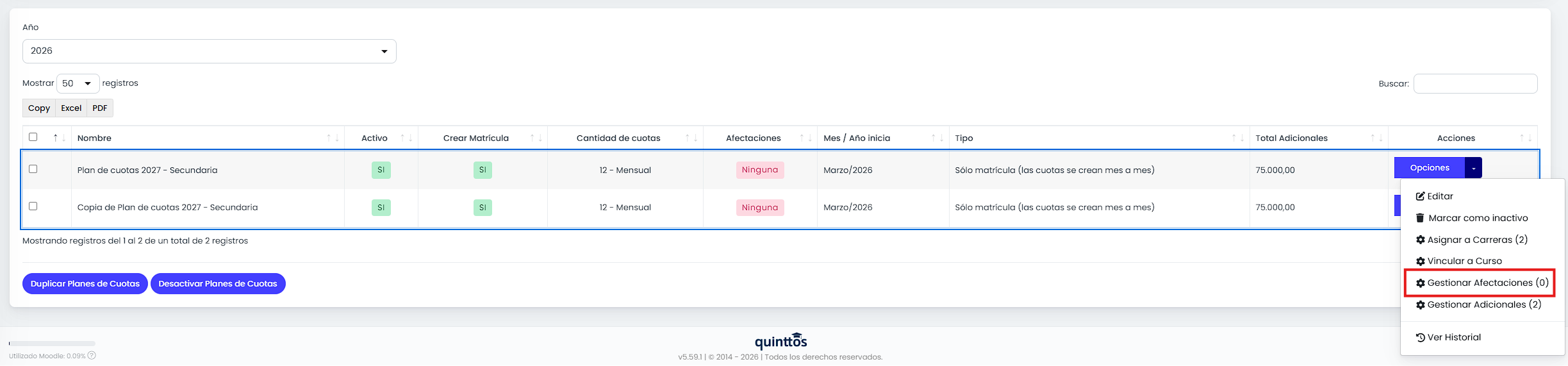Click the Ninguna badge in the Copia de Plan row

pyautogui.click(x=760, y=208)
